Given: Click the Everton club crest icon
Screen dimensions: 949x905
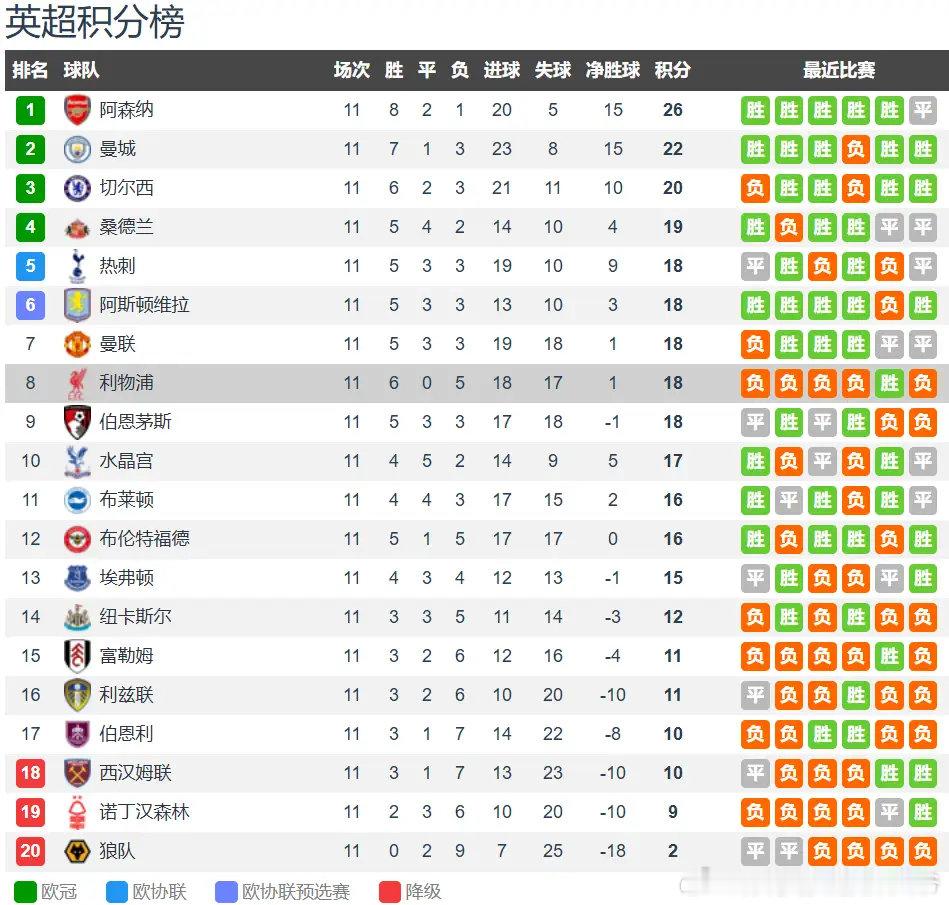Looking at the screenshot, I should pos(77,578).
